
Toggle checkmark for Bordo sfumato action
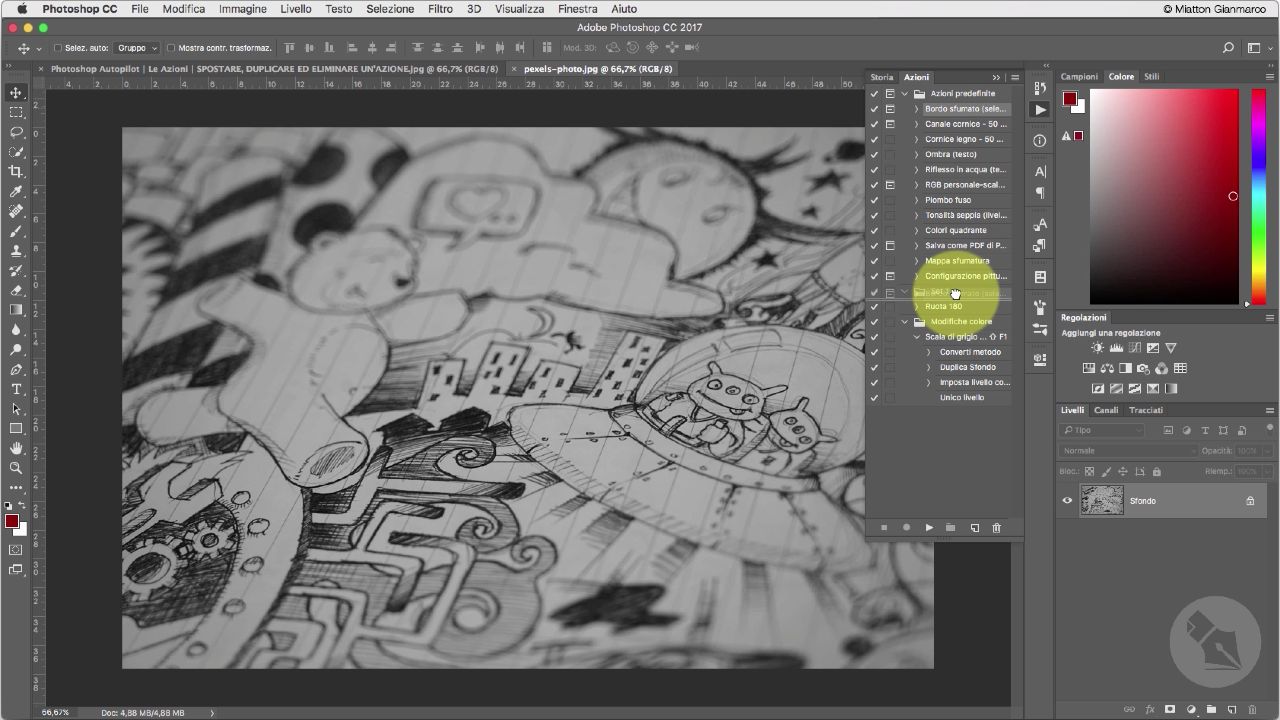pos(874,109)
